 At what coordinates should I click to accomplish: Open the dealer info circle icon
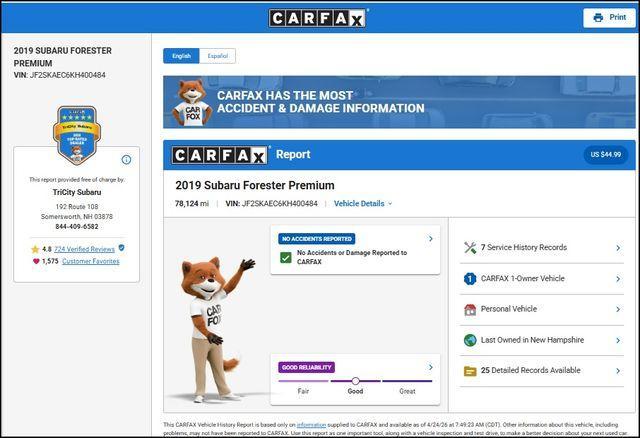click(127, 160)
